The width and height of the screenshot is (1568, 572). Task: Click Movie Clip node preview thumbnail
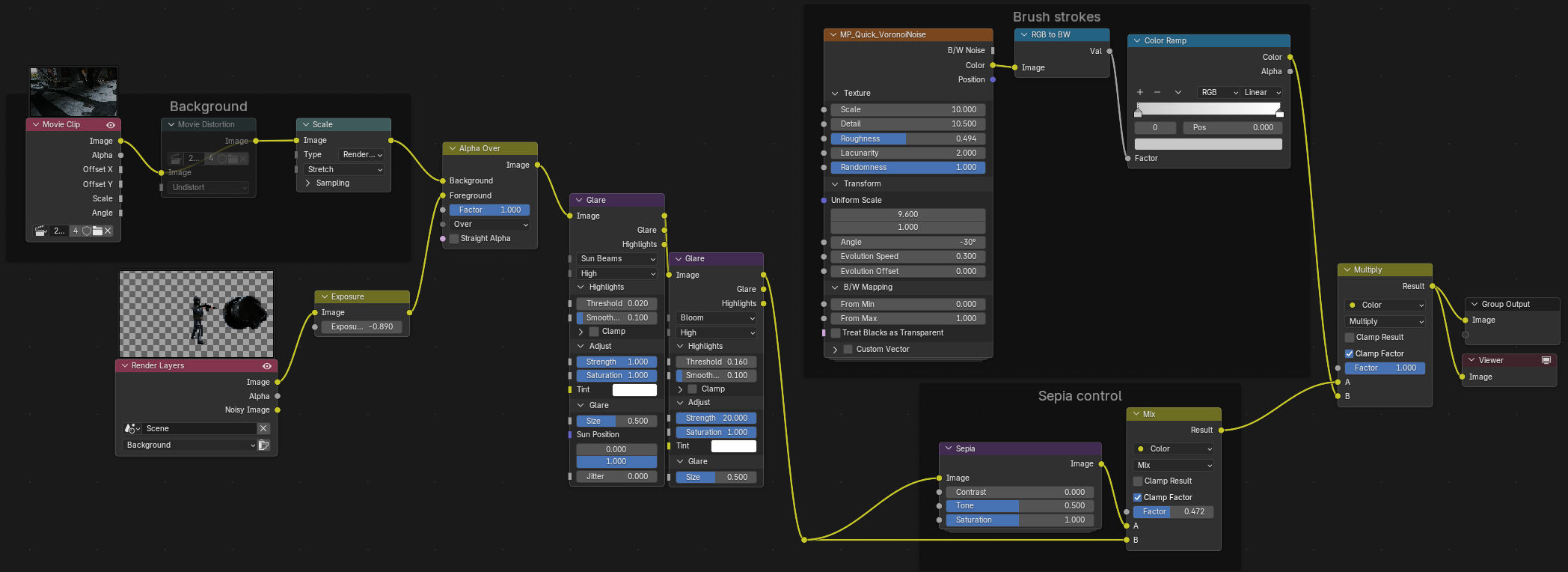pos(73,92)
